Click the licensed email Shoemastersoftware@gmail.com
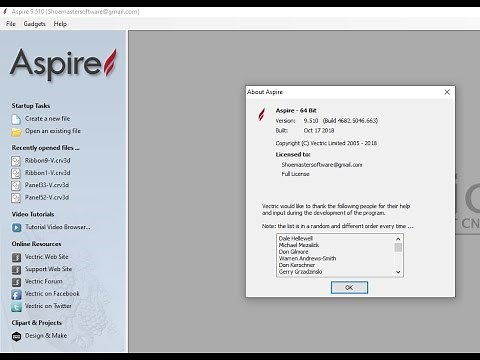This screenshot has width=480, height=360. 322,165
